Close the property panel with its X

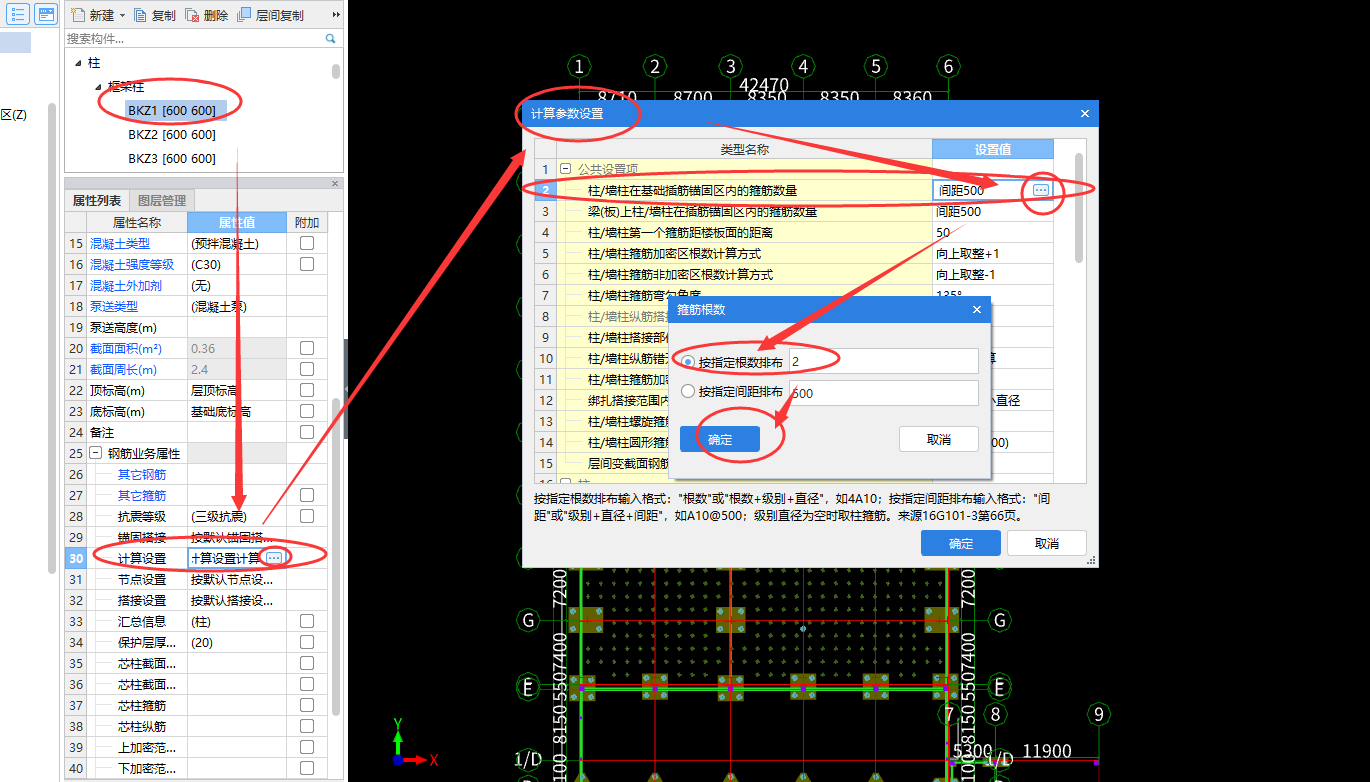click(x=336, y=183)
